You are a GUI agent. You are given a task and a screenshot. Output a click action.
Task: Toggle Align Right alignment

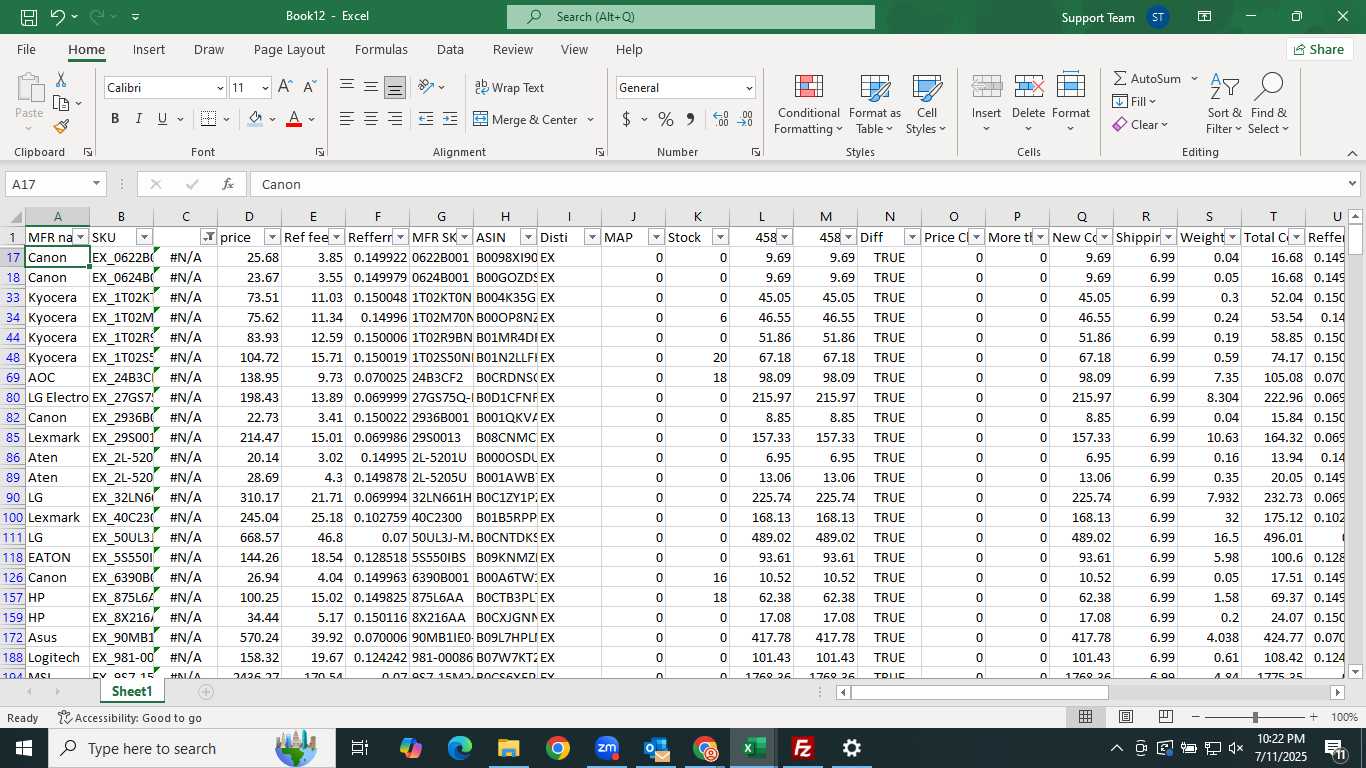tap(395, 119)
